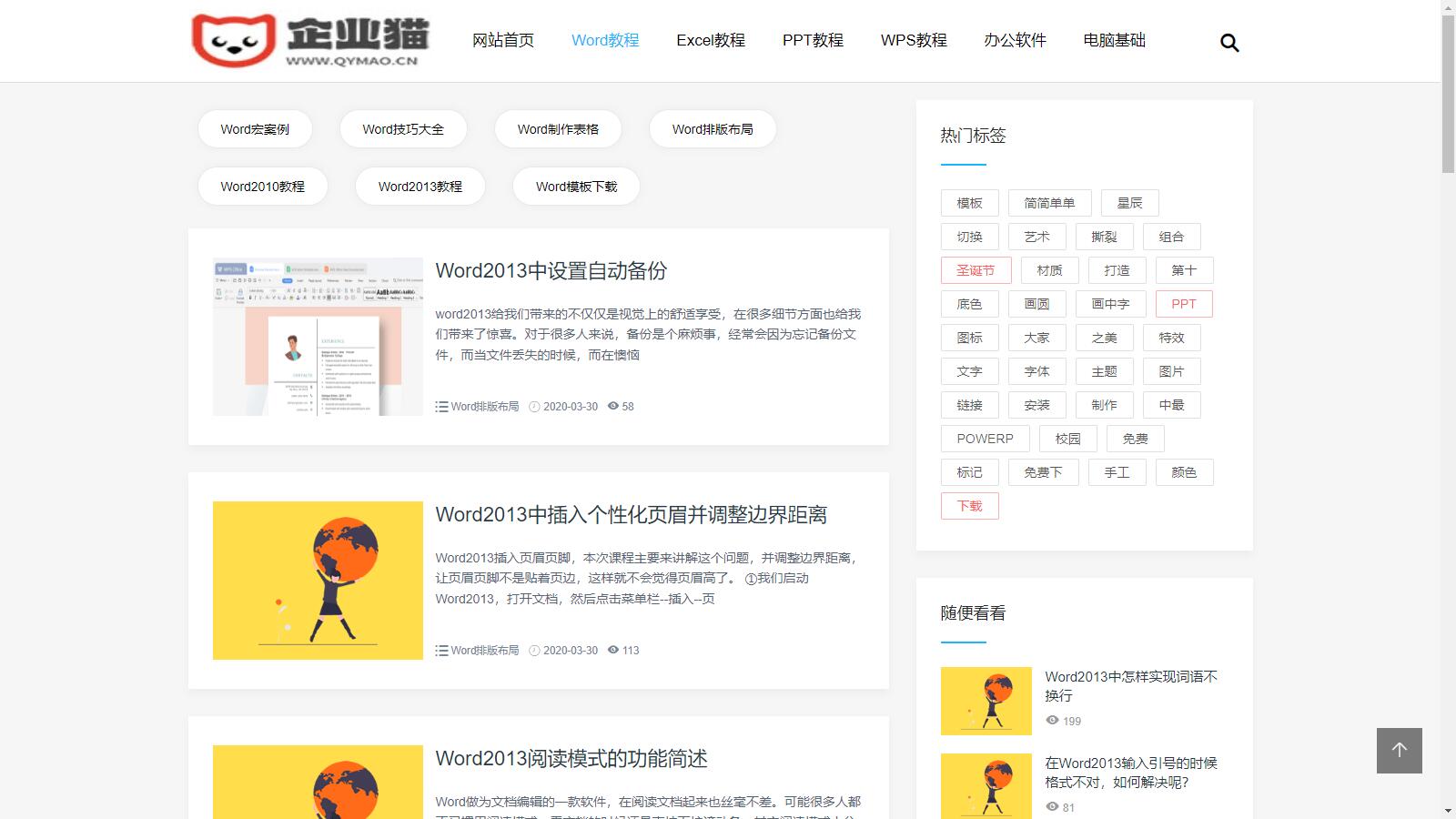The height and width of the screenshot is (819, 1456).
Task: Click the page vertical scrollbar thumb
Action: (1448, 91)
